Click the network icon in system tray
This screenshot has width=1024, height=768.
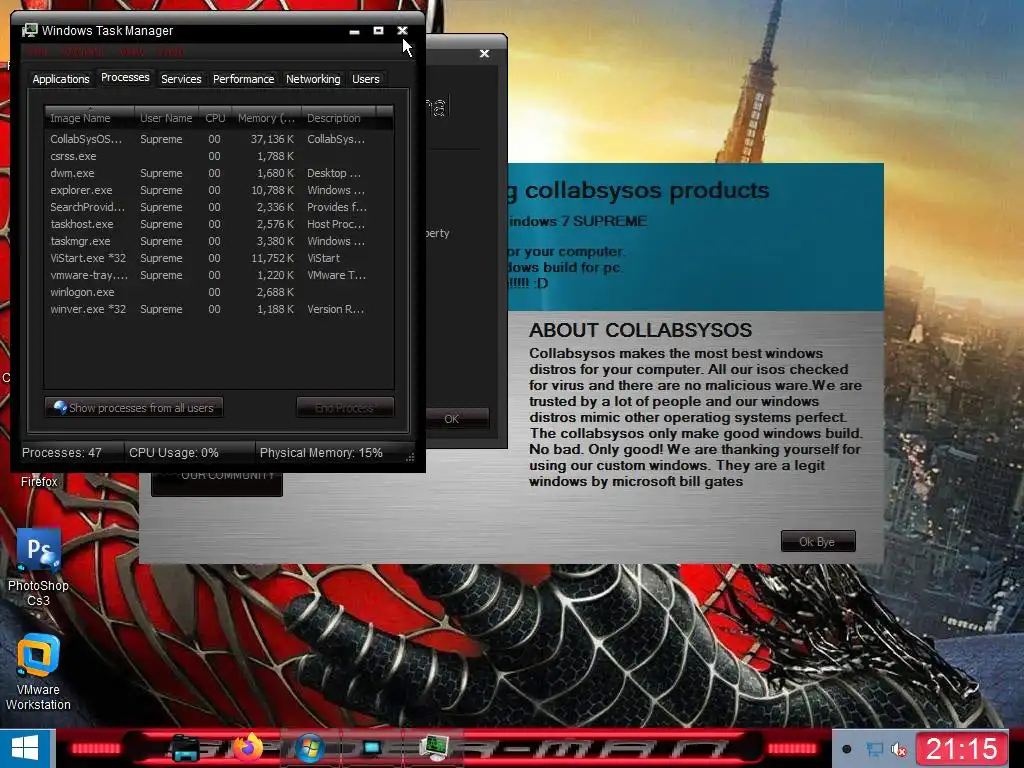(874, 749)
